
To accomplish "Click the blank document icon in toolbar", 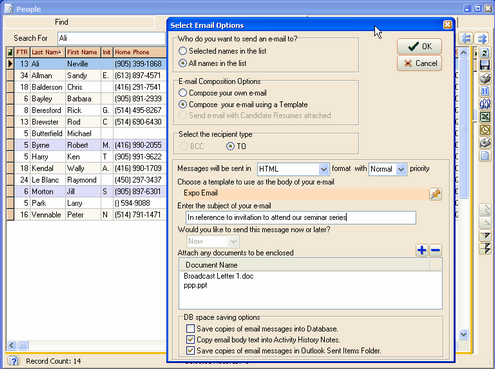I will coord(485,156).
